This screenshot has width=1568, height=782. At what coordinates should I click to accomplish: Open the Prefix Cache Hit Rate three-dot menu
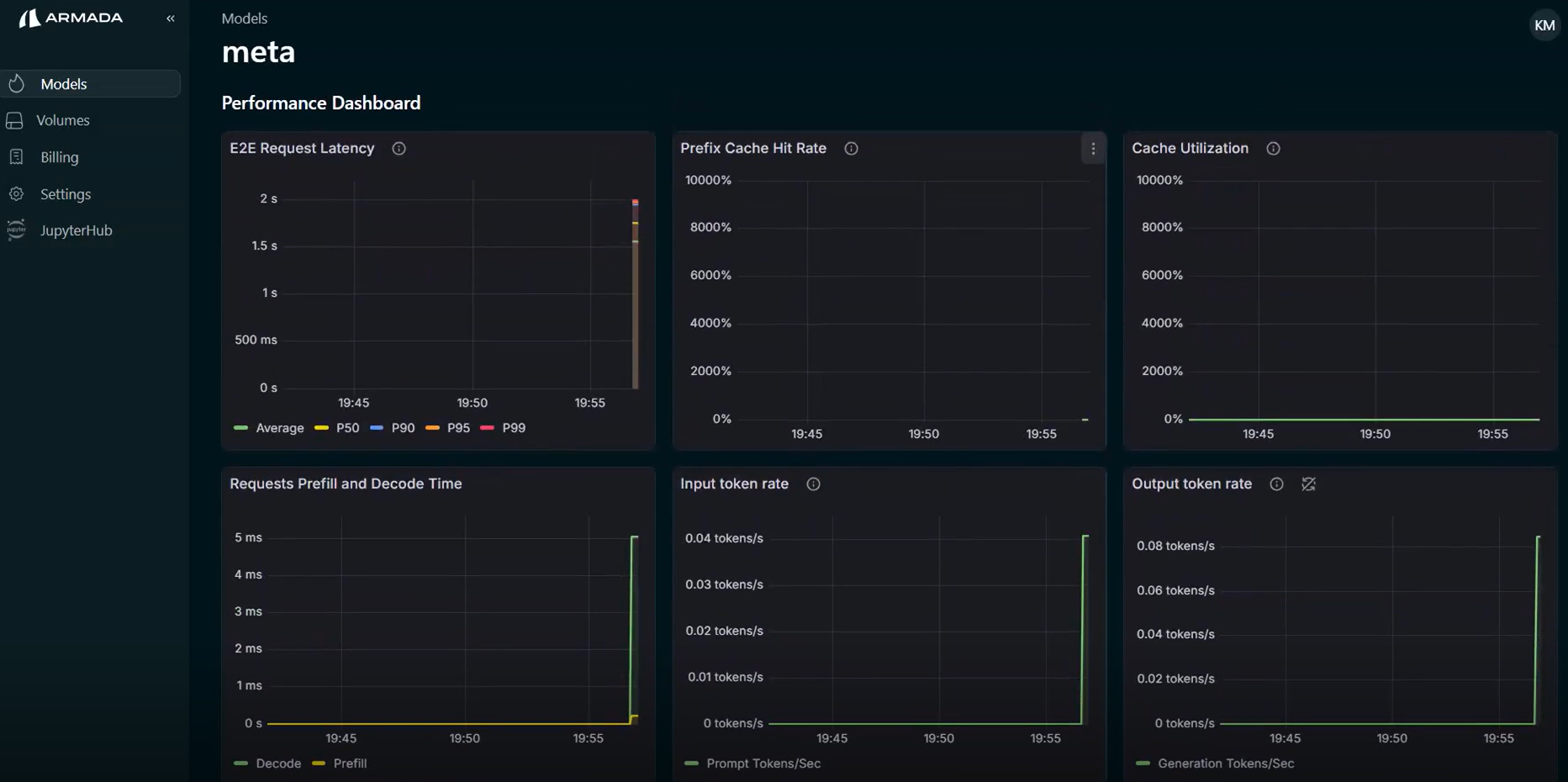click(x=1093, y=149)
